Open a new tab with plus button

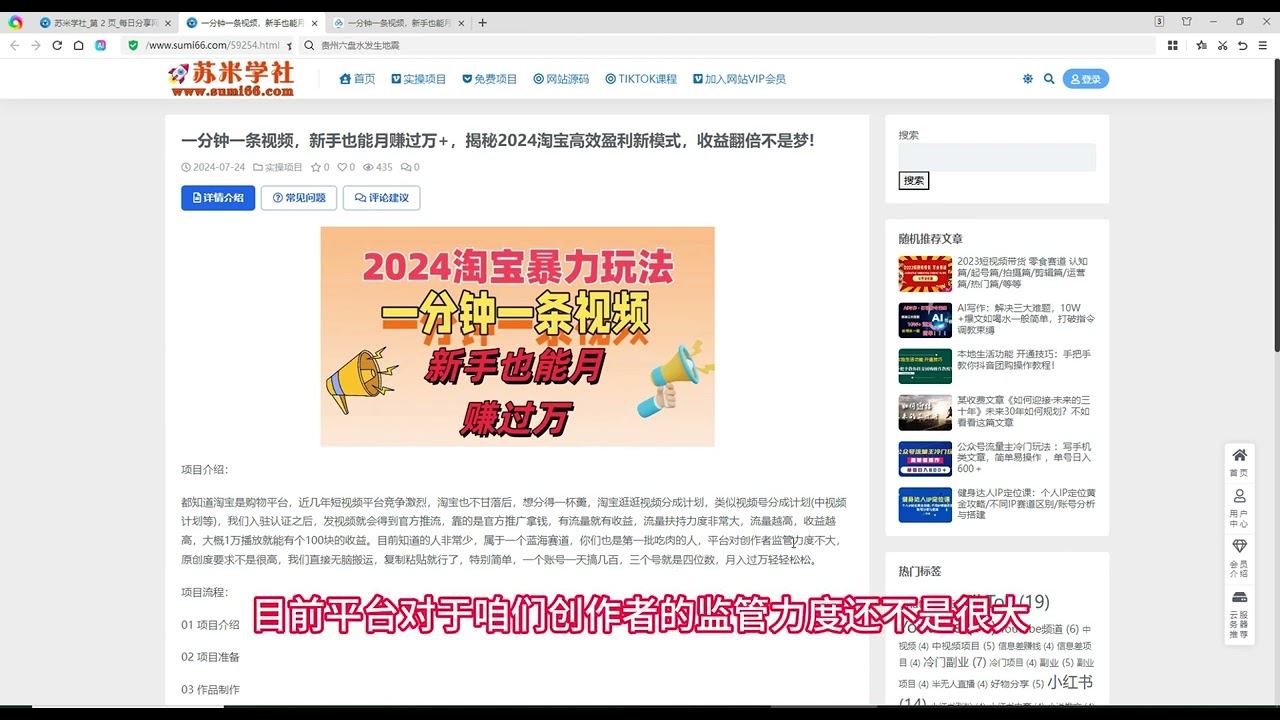484,22
